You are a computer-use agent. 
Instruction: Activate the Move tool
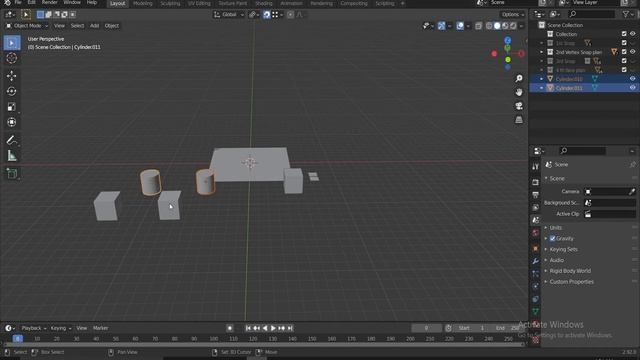coord(12,76)
